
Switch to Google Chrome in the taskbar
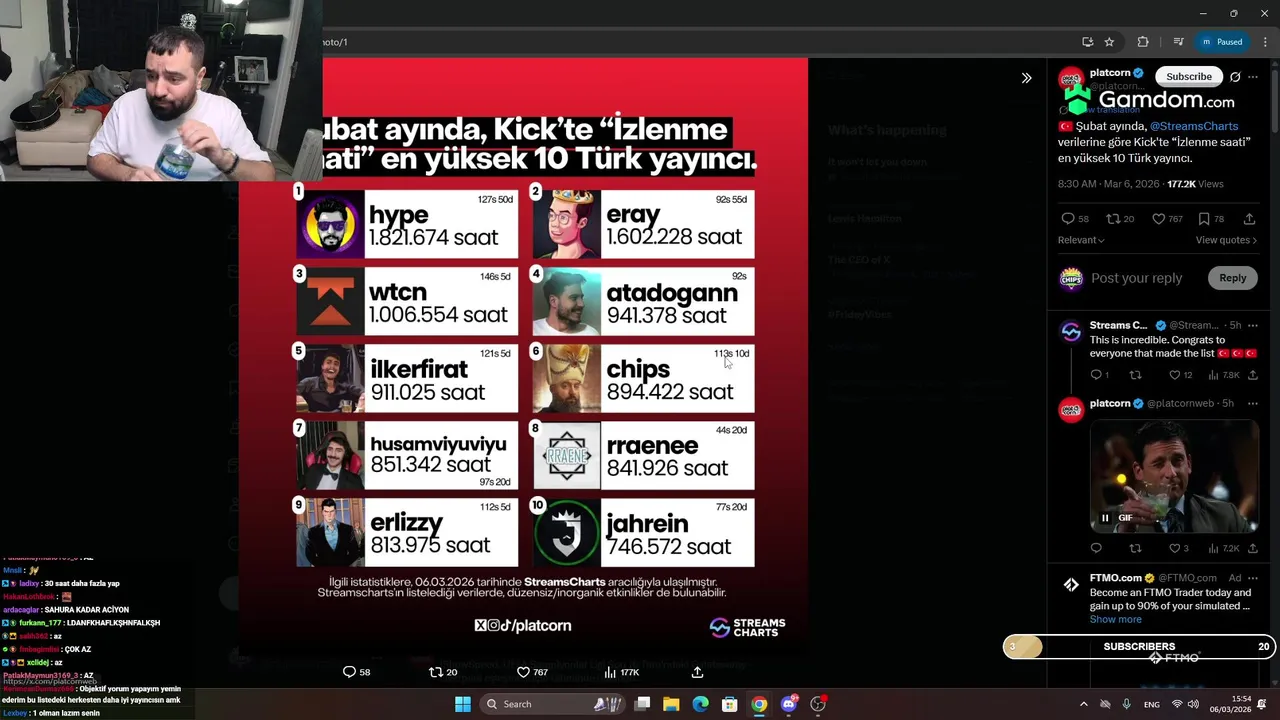(x=759, y=704)
